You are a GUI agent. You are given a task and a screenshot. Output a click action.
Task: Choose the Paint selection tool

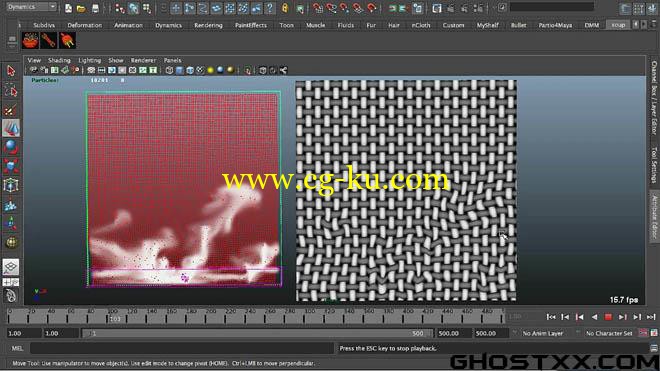coord(11,110)
